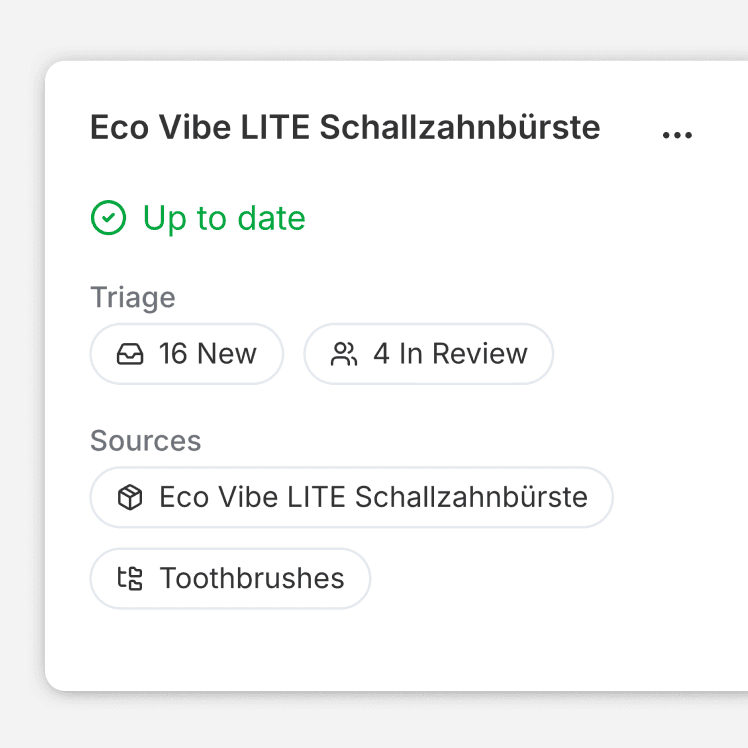Image resolution: width=748 pixels, height=748 pixels.
Task: Click the "New" text in the triage chip
Action: (227, 354)
